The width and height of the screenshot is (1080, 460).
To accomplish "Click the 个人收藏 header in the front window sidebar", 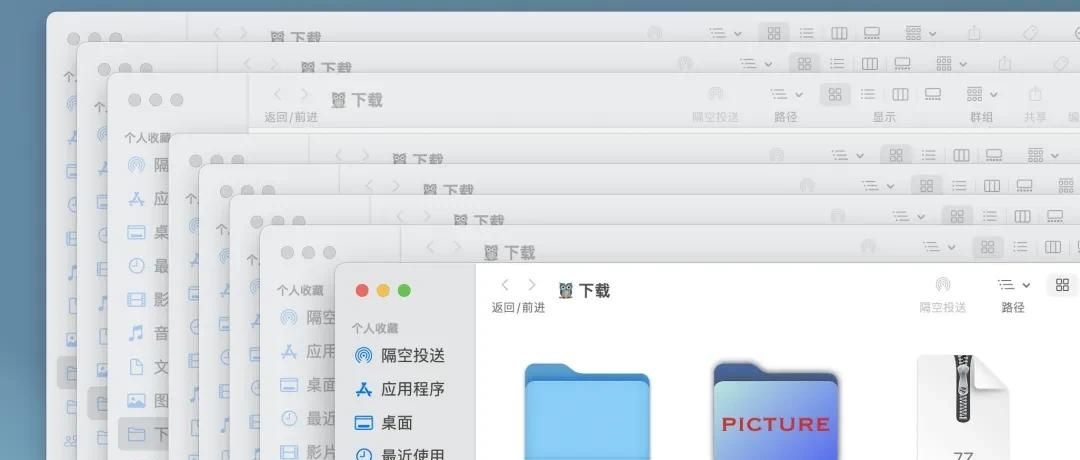I will click(375, 328).
